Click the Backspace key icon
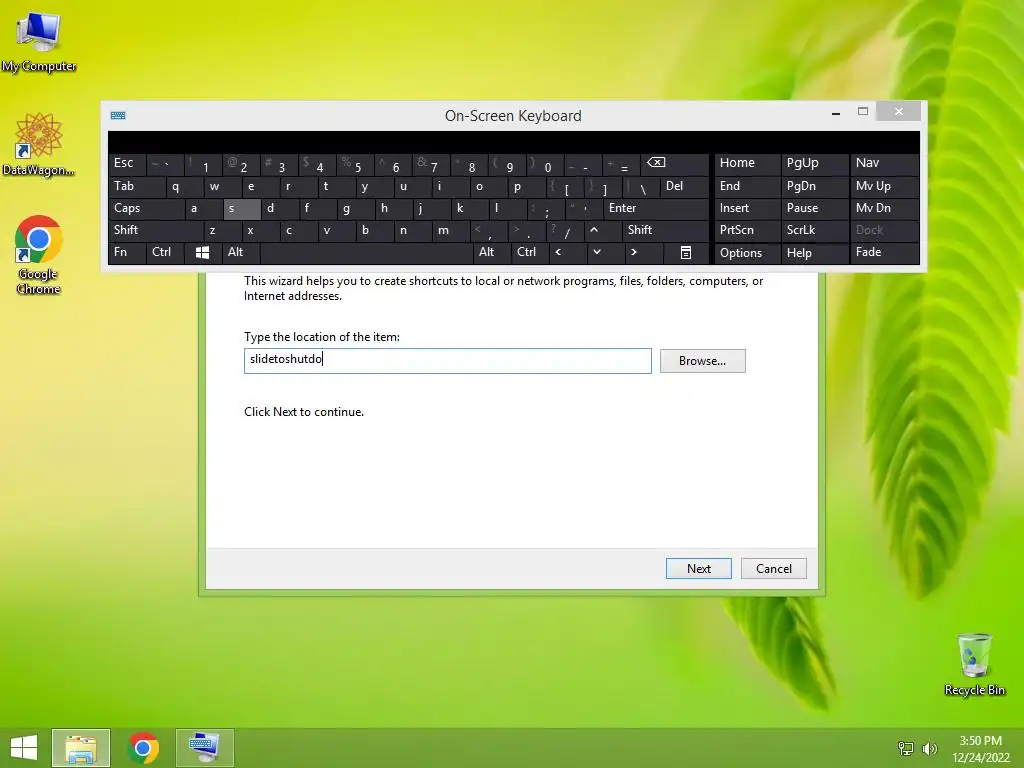The width and height of the screenshot is (1024, 768). 676,164
